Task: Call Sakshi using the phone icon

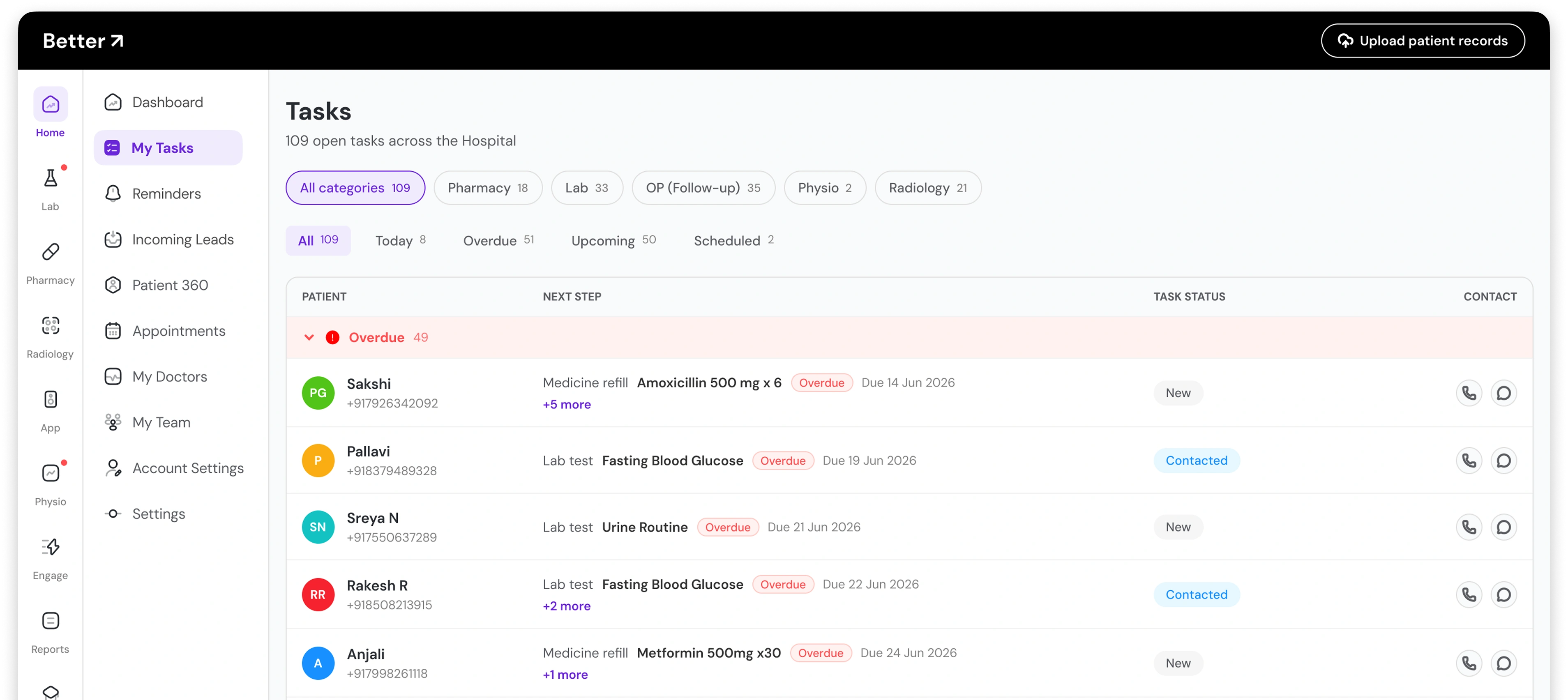Action: [1469, 393]
